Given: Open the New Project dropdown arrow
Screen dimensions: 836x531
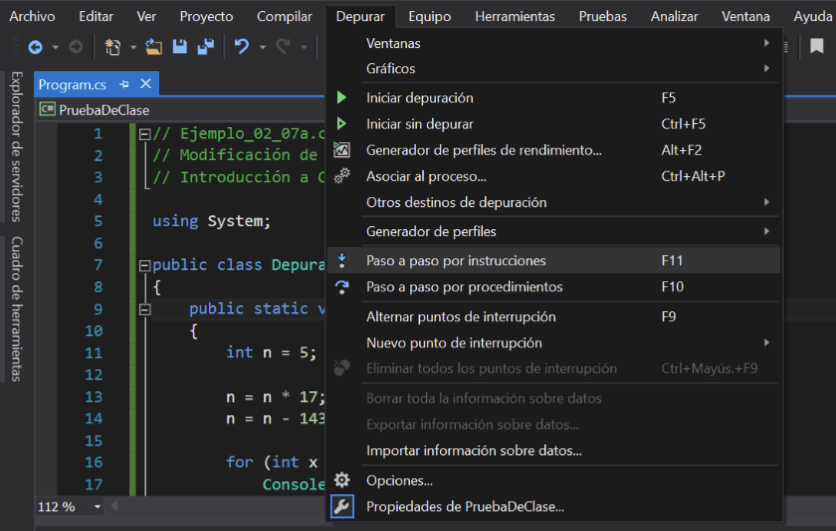Looking at the screenshot, I should (x=133, y=47).
